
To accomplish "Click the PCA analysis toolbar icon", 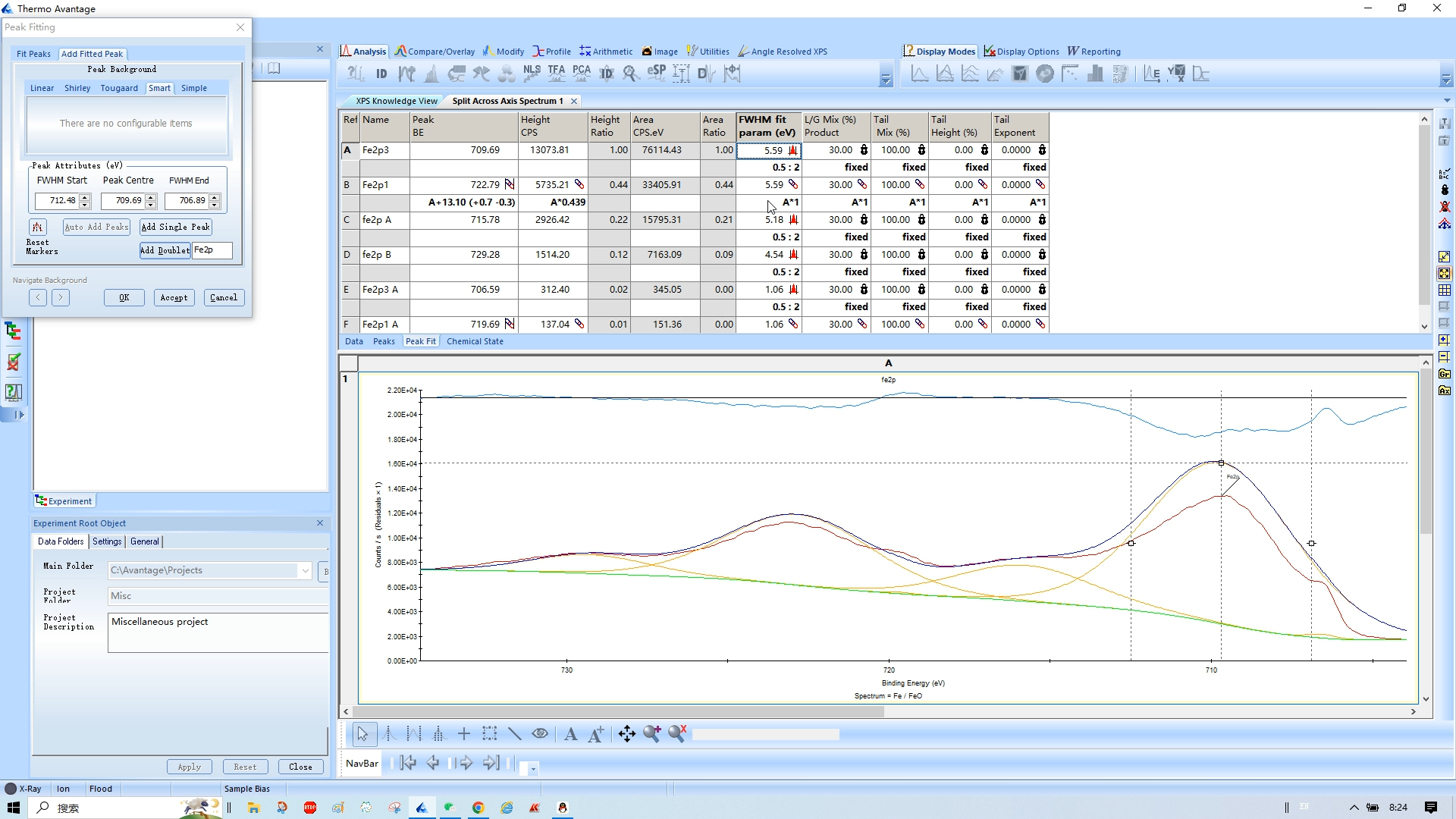I will tap(582, 73).
